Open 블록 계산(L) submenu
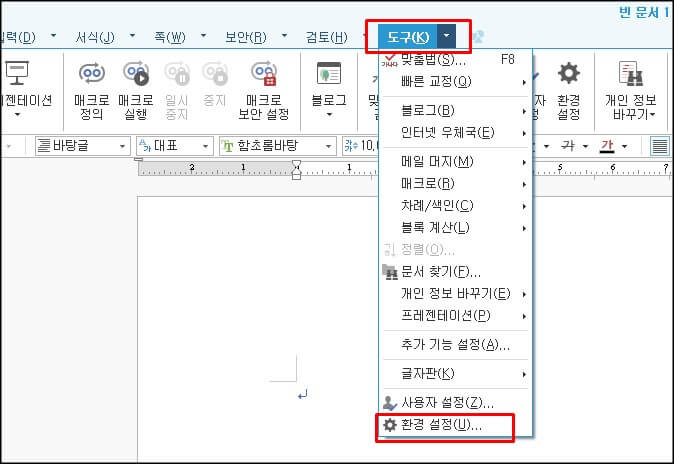Screen dimensions: 674x464 (456, 227)
